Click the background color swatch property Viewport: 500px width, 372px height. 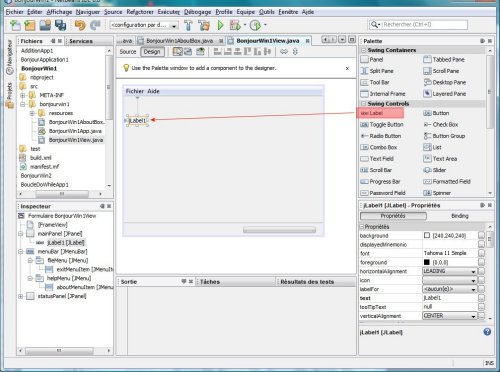coord(427,235)
